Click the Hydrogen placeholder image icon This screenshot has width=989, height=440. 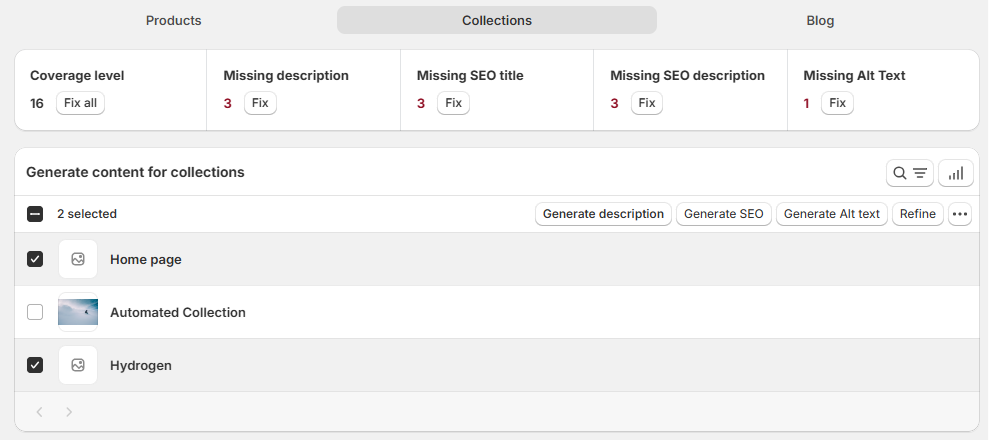tap(78, 365)
